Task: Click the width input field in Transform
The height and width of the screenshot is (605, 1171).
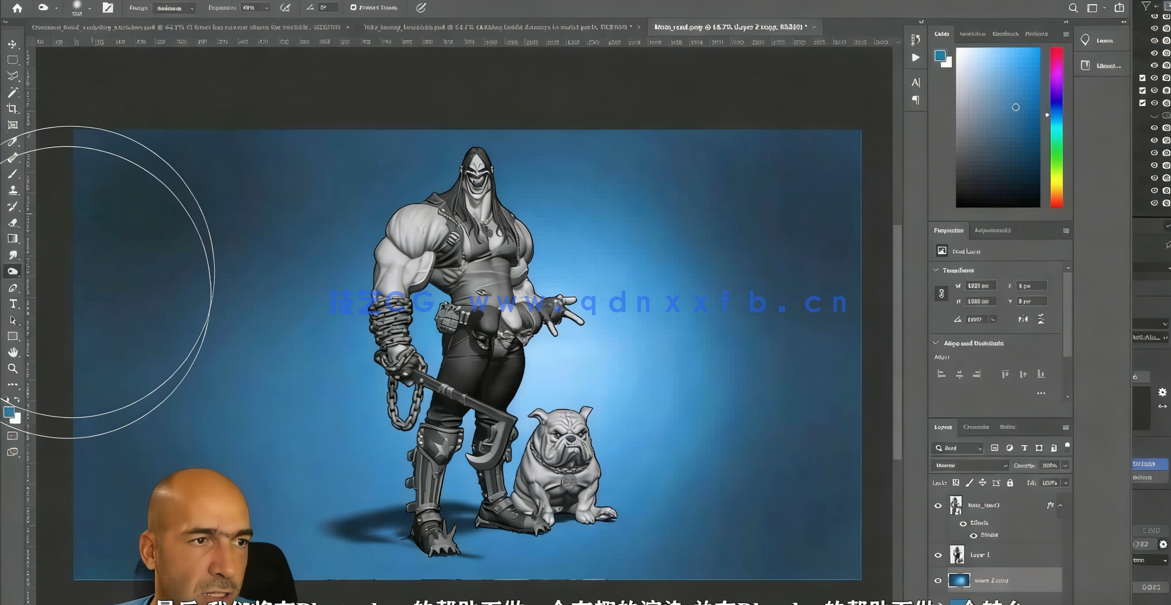Action: pyautogui.click(x=980, y=285)
